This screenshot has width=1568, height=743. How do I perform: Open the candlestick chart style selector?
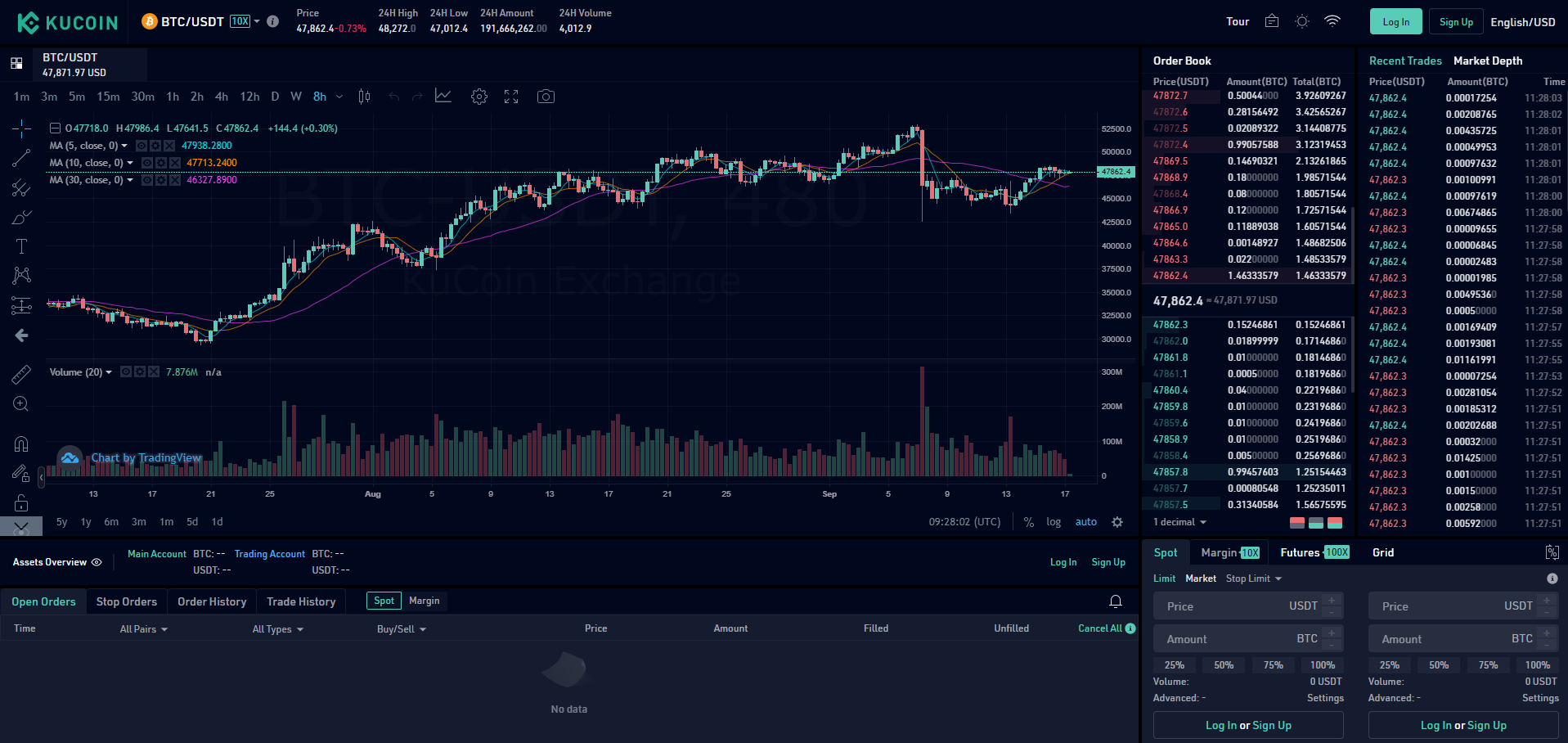point(365,97)
